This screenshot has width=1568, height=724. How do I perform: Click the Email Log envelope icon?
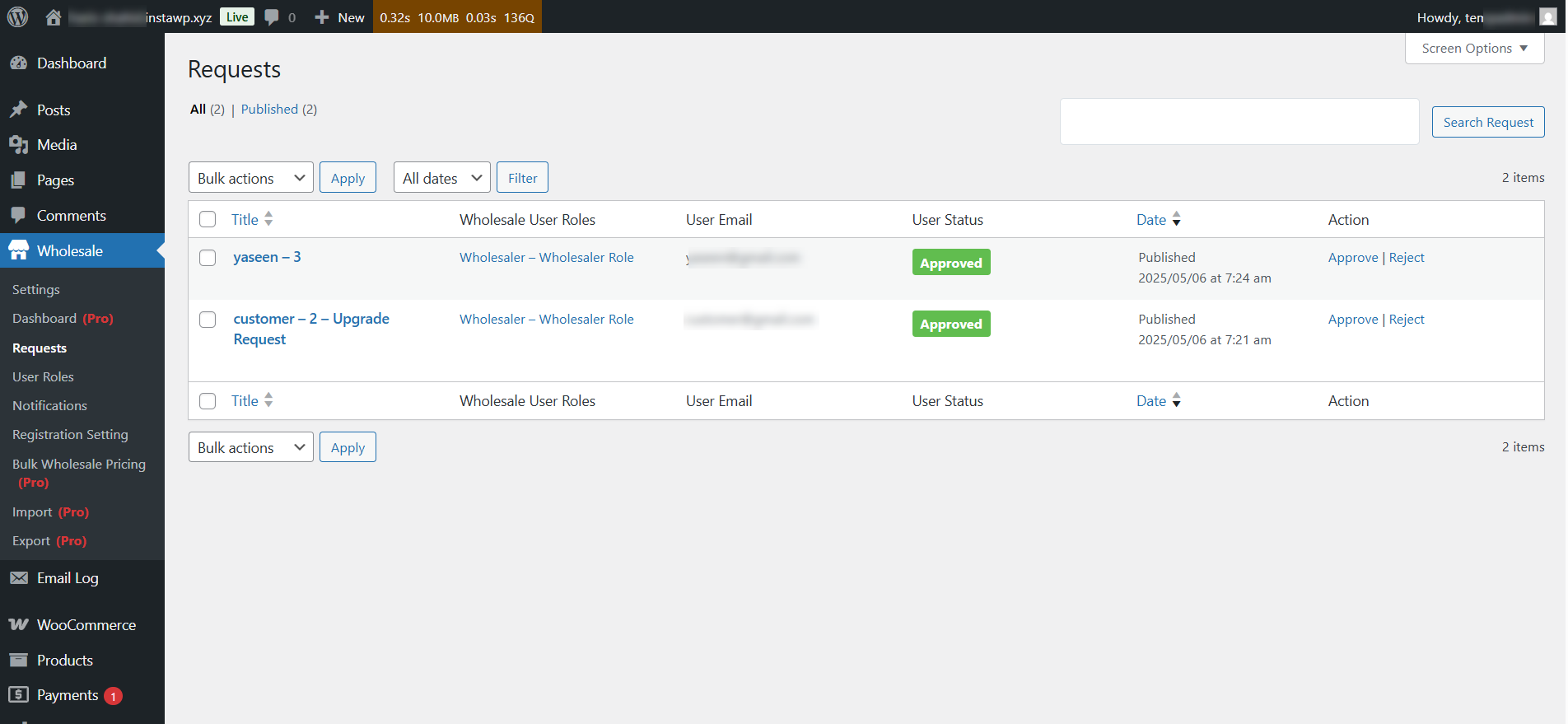click(18, 578)
